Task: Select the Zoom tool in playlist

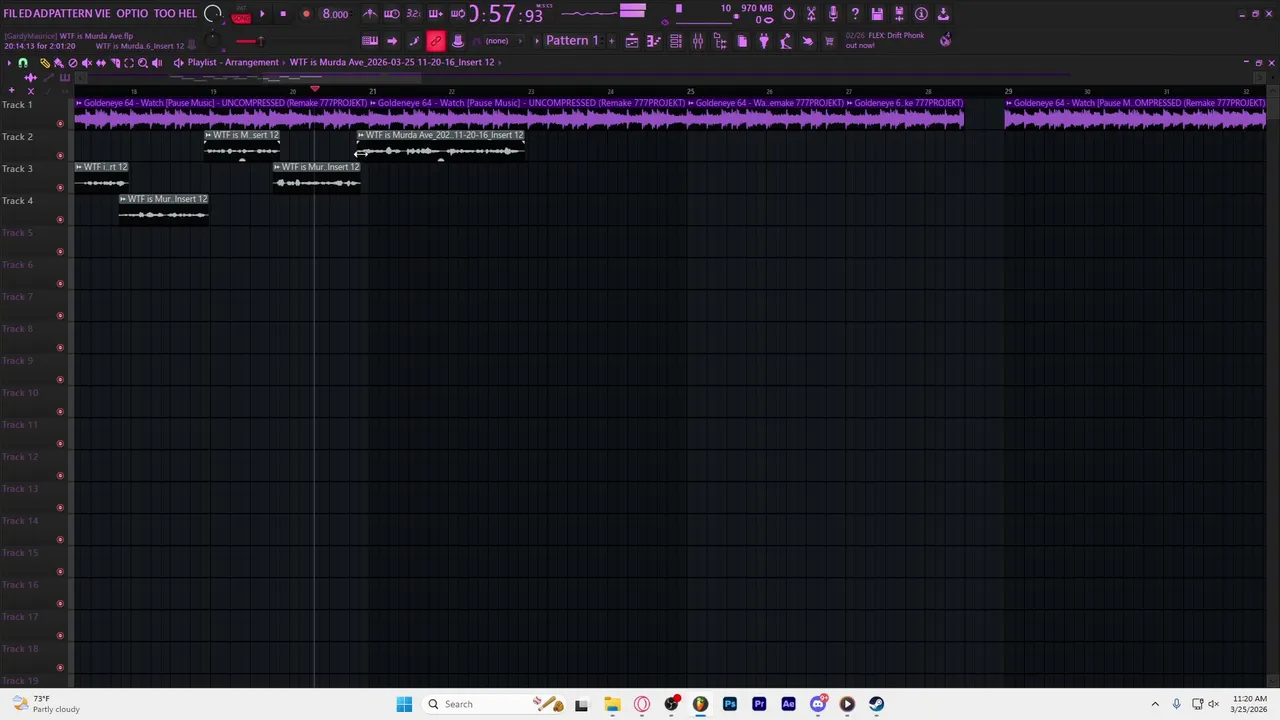Action: click(x=143, y=62)
